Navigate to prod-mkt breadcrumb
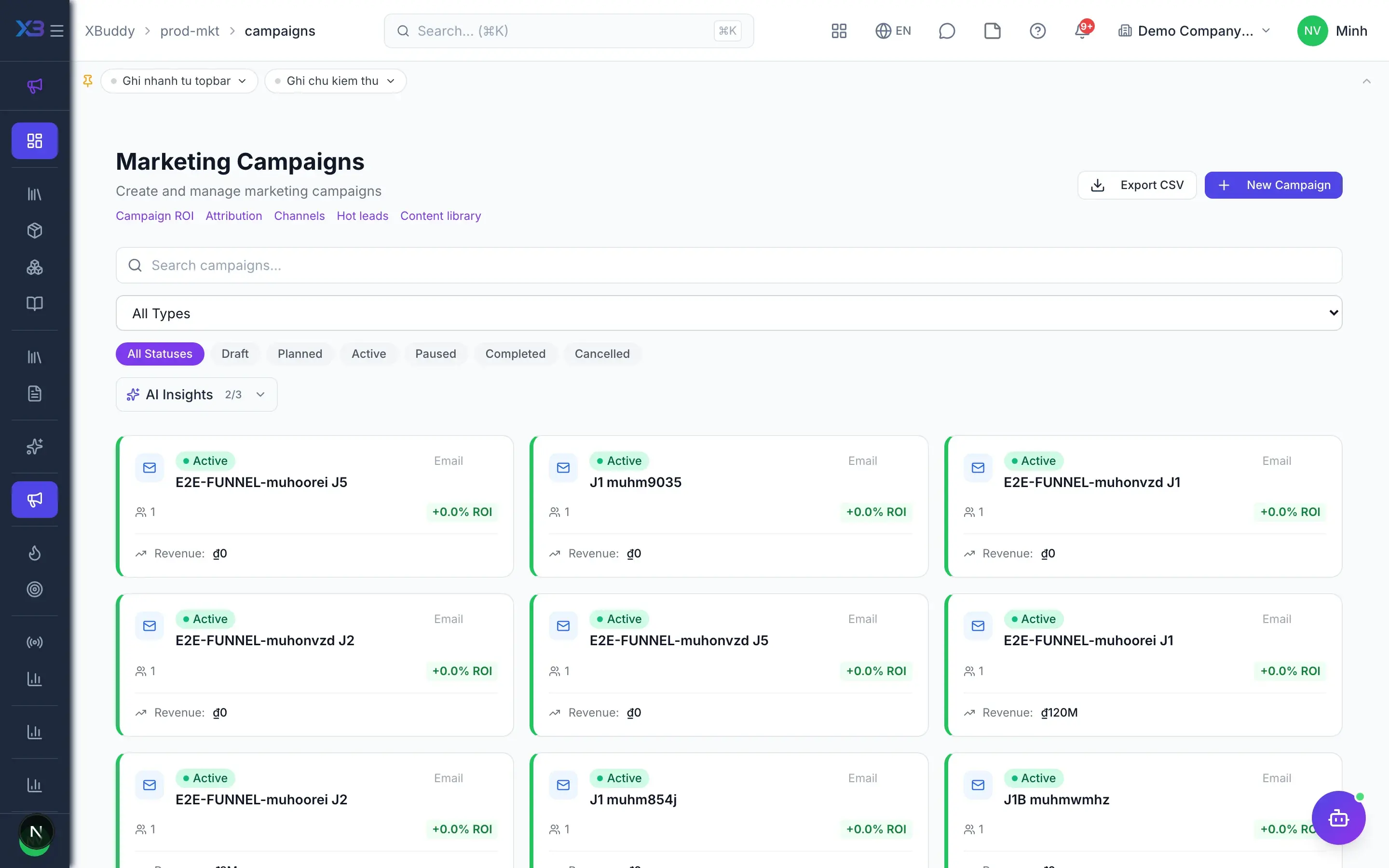Image resolution: width=1389 pixels, height=868 pixels. pos(190,31)
